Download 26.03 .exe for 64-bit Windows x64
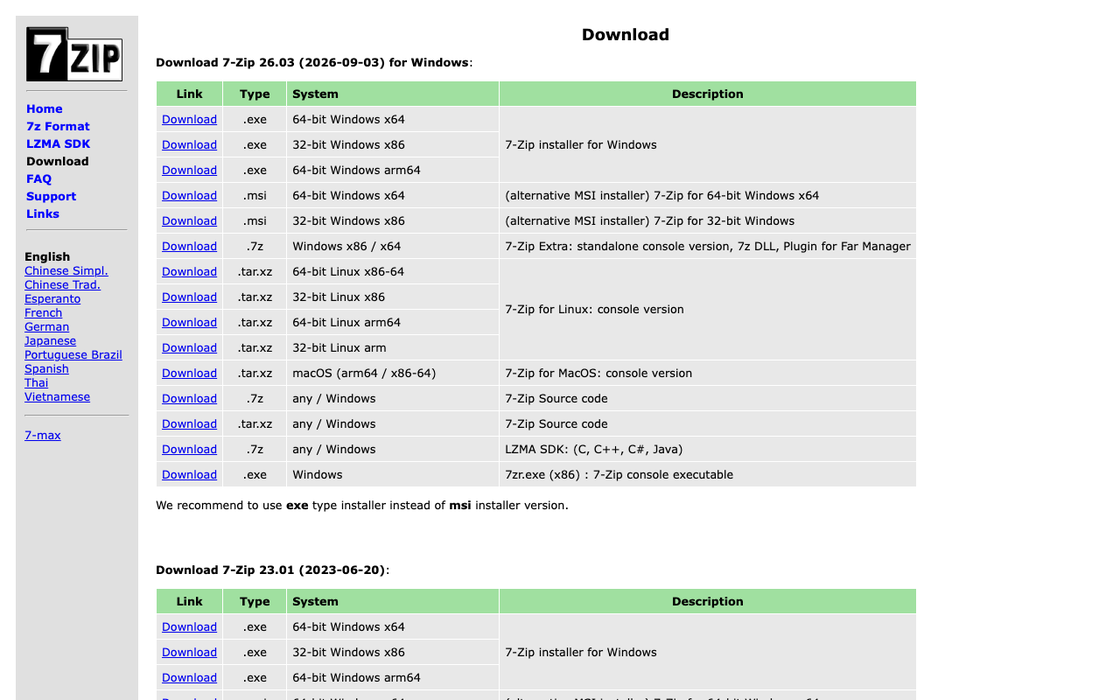The width and height of the screenshot is (1120, 700). (x=189, y=119)
